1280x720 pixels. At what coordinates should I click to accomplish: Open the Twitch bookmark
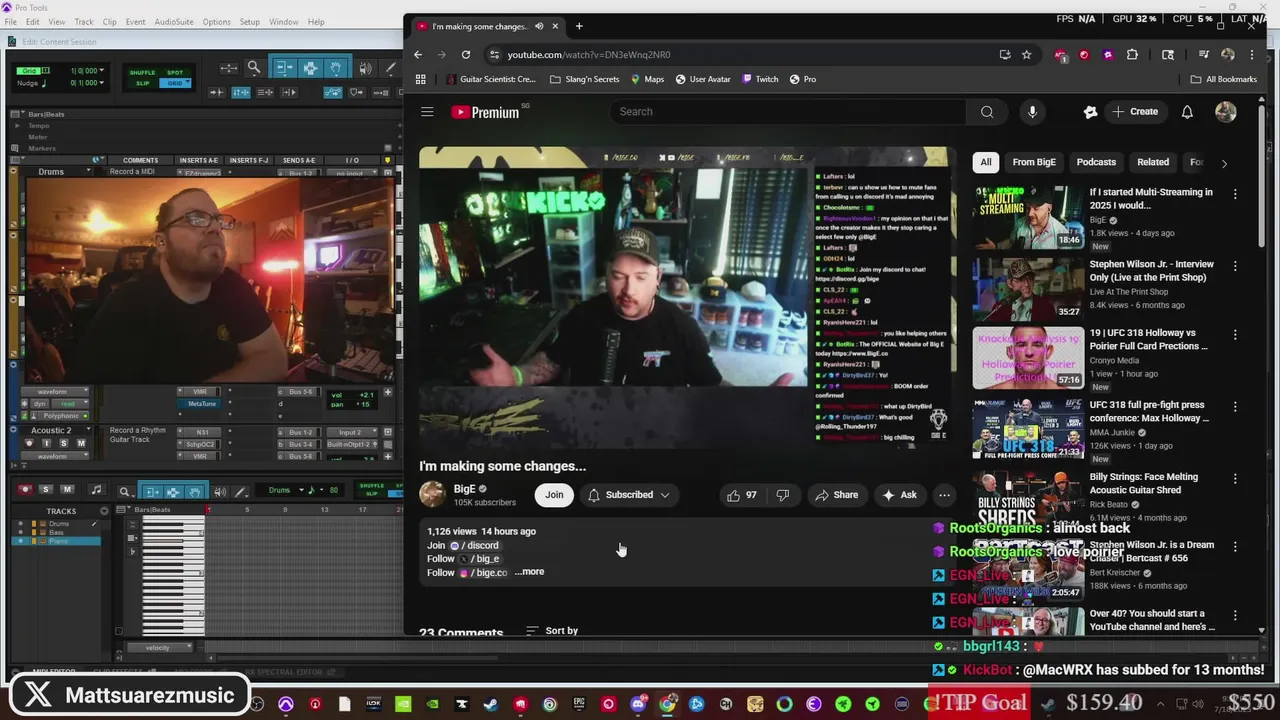point(760,79)
